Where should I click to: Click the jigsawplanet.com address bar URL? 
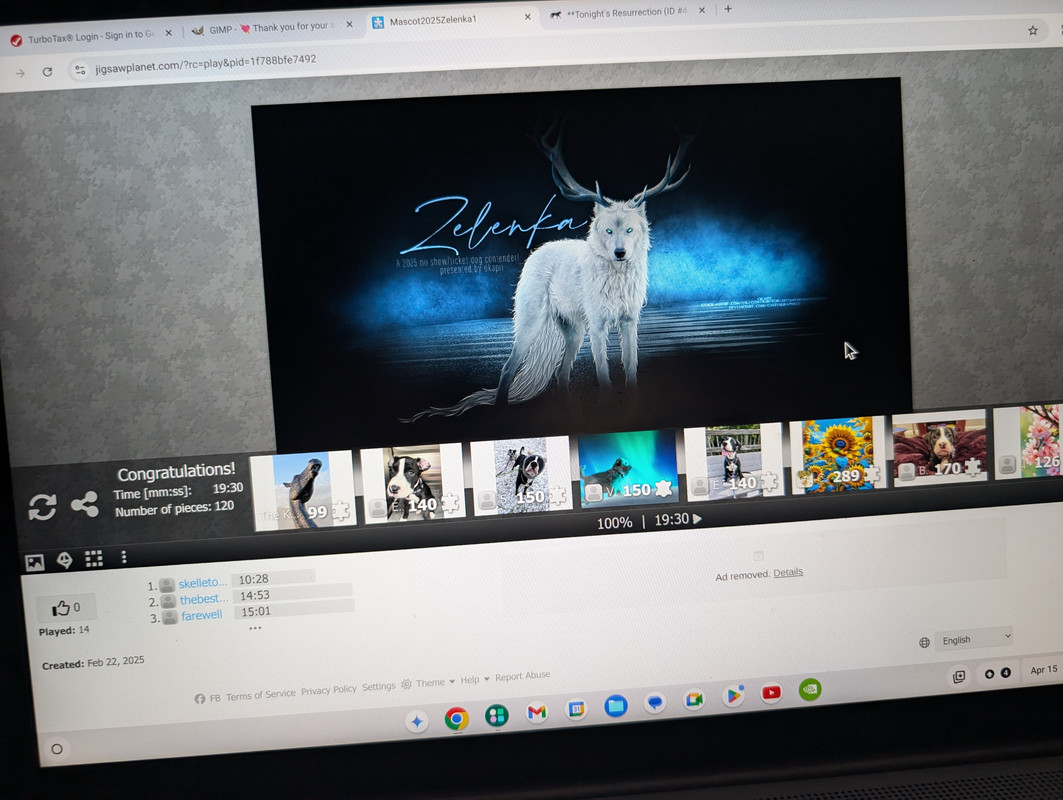(x=205, y=63)
